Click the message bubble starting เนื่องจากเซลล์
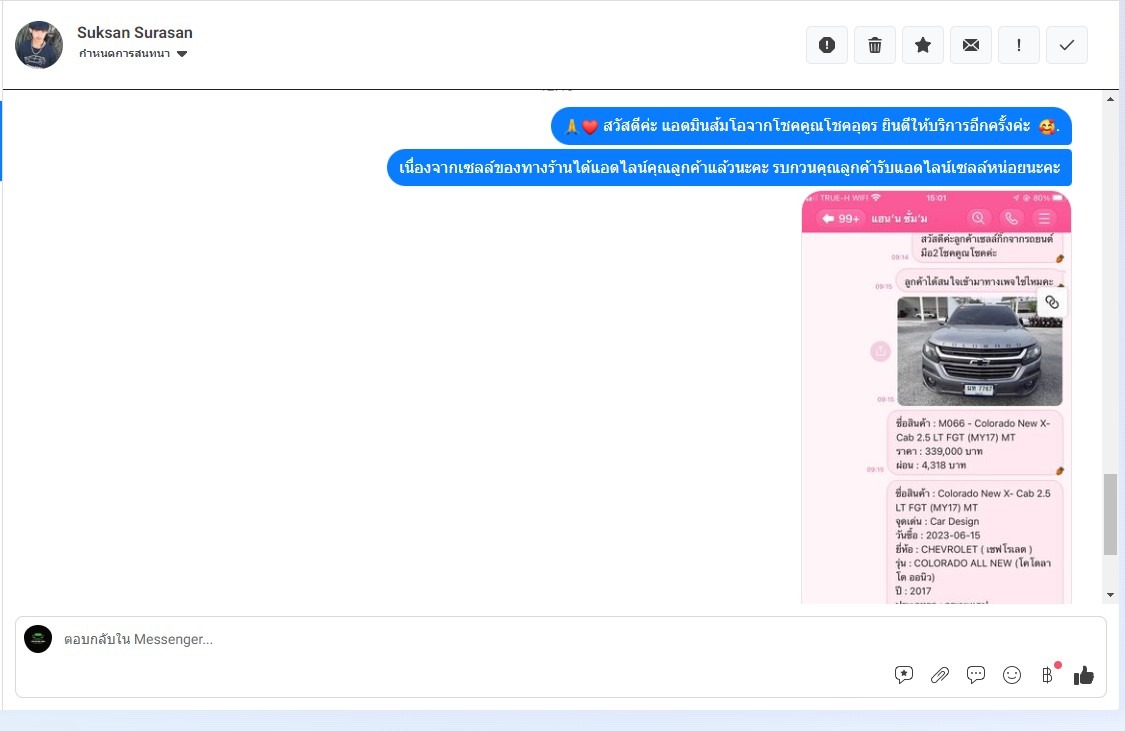1125x731 pixels. pyautogui.click(x=729, y=168)
